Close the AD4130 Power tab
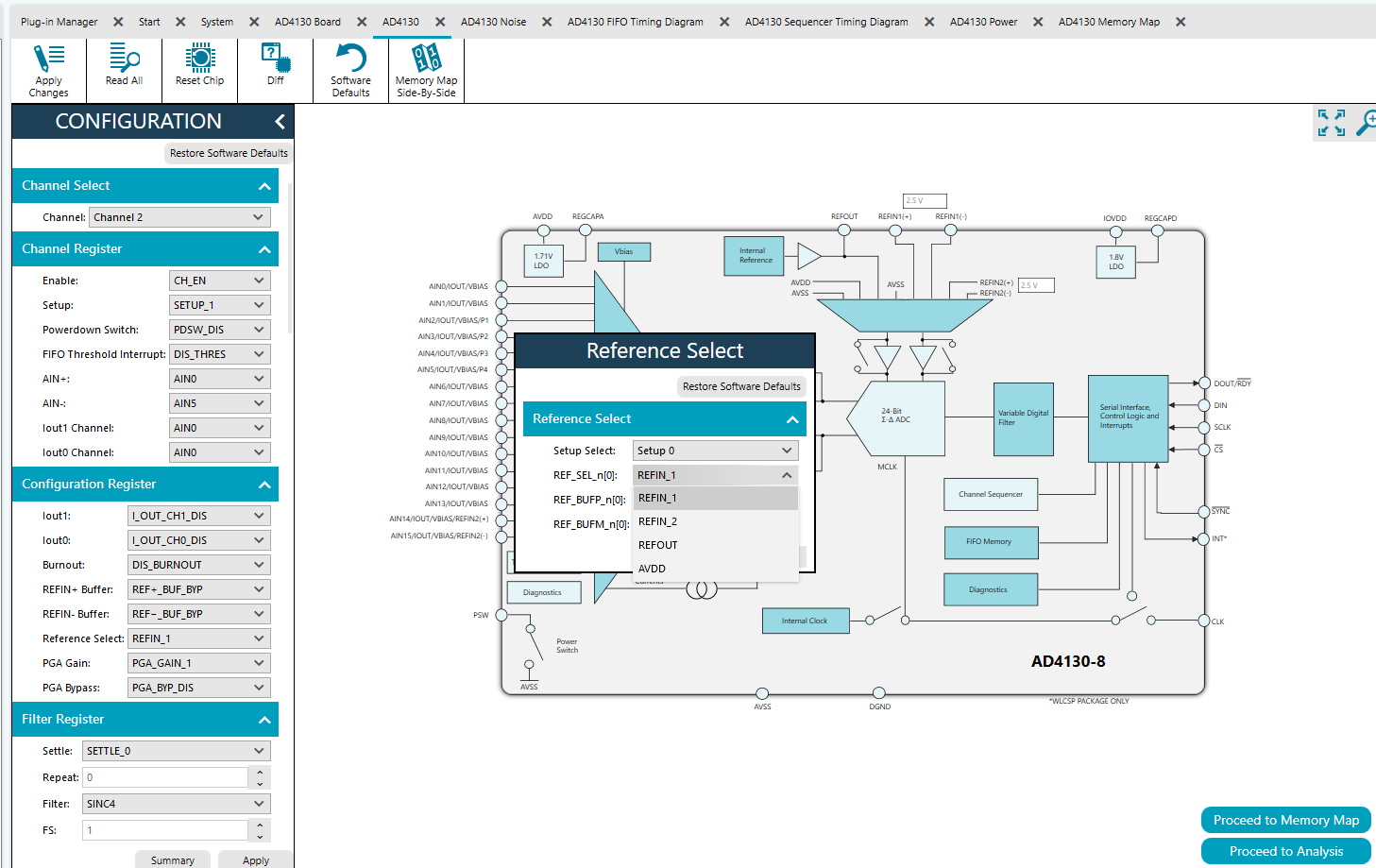Screen dimensions: 1376x868 (1038, 22)
